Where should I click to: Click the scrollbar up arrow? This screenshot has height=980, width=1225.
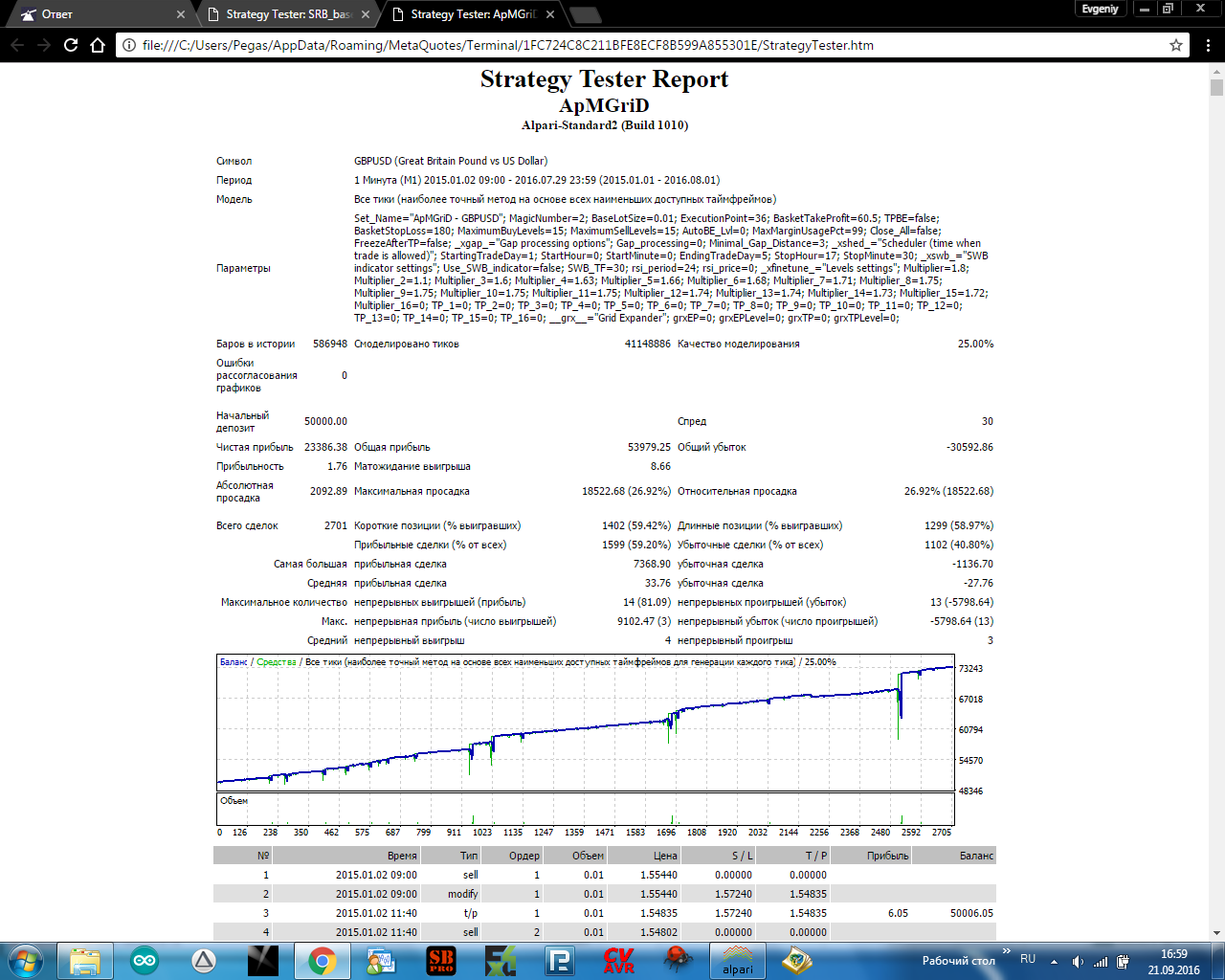1216,70
